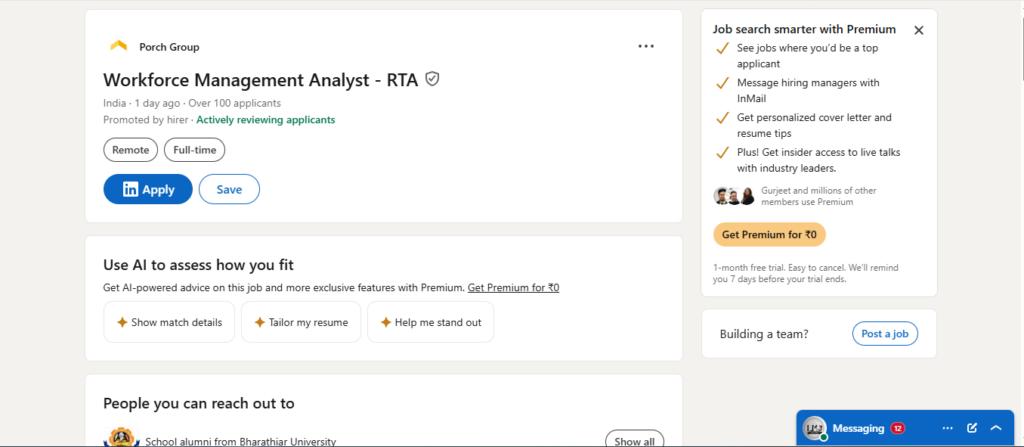Close the Premium promo panel

coord(919,30)
